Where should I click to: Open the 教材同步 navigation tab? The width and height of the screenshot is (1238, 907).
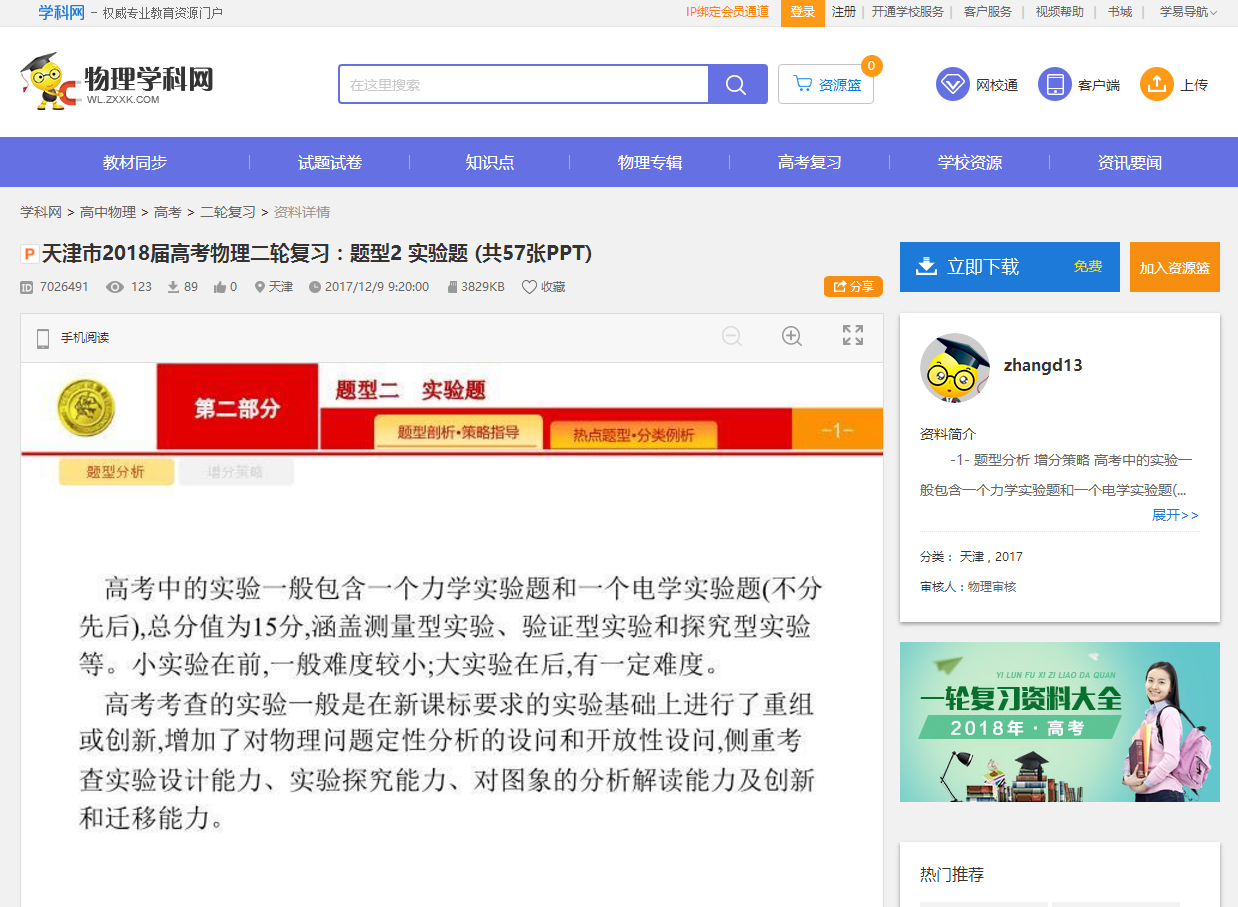pos(135,163)
